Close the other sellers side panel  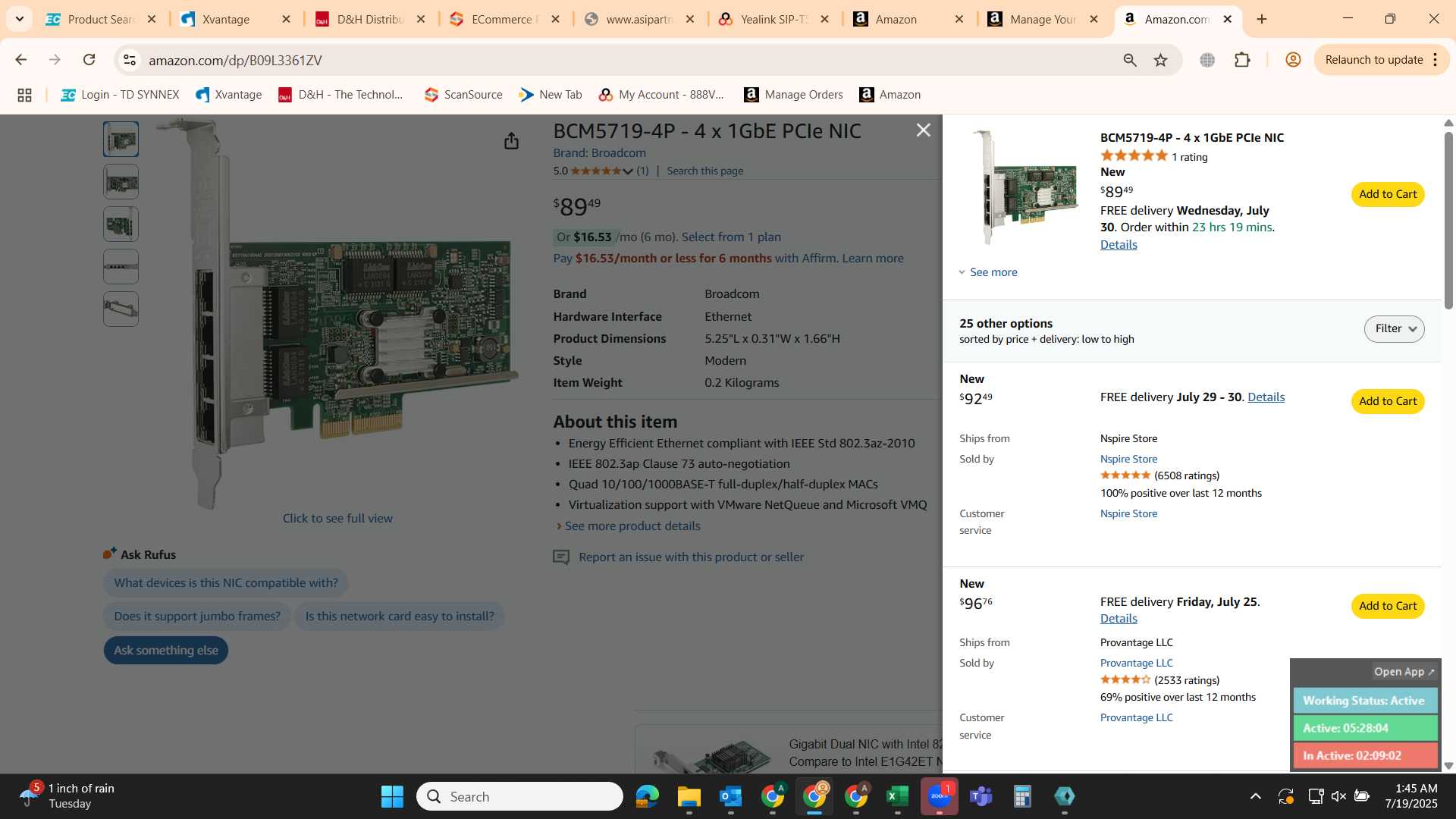[923, 130]
